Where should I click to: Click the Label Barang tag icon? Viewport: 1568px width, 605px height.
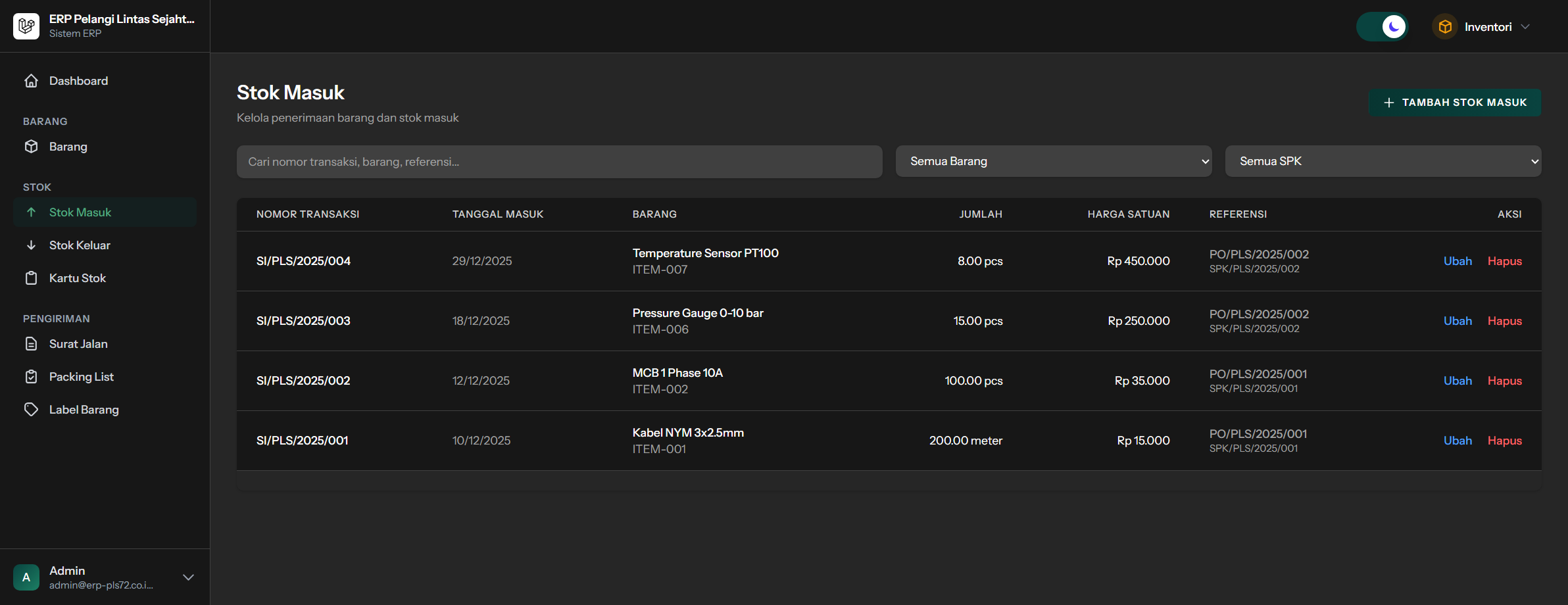(x=31, y=410)
